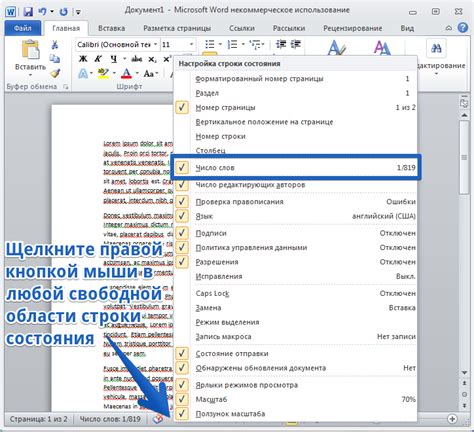Viewport: 474px width, 432px height.
Task: Click the bulleted list icon
Action: point(210,44)
